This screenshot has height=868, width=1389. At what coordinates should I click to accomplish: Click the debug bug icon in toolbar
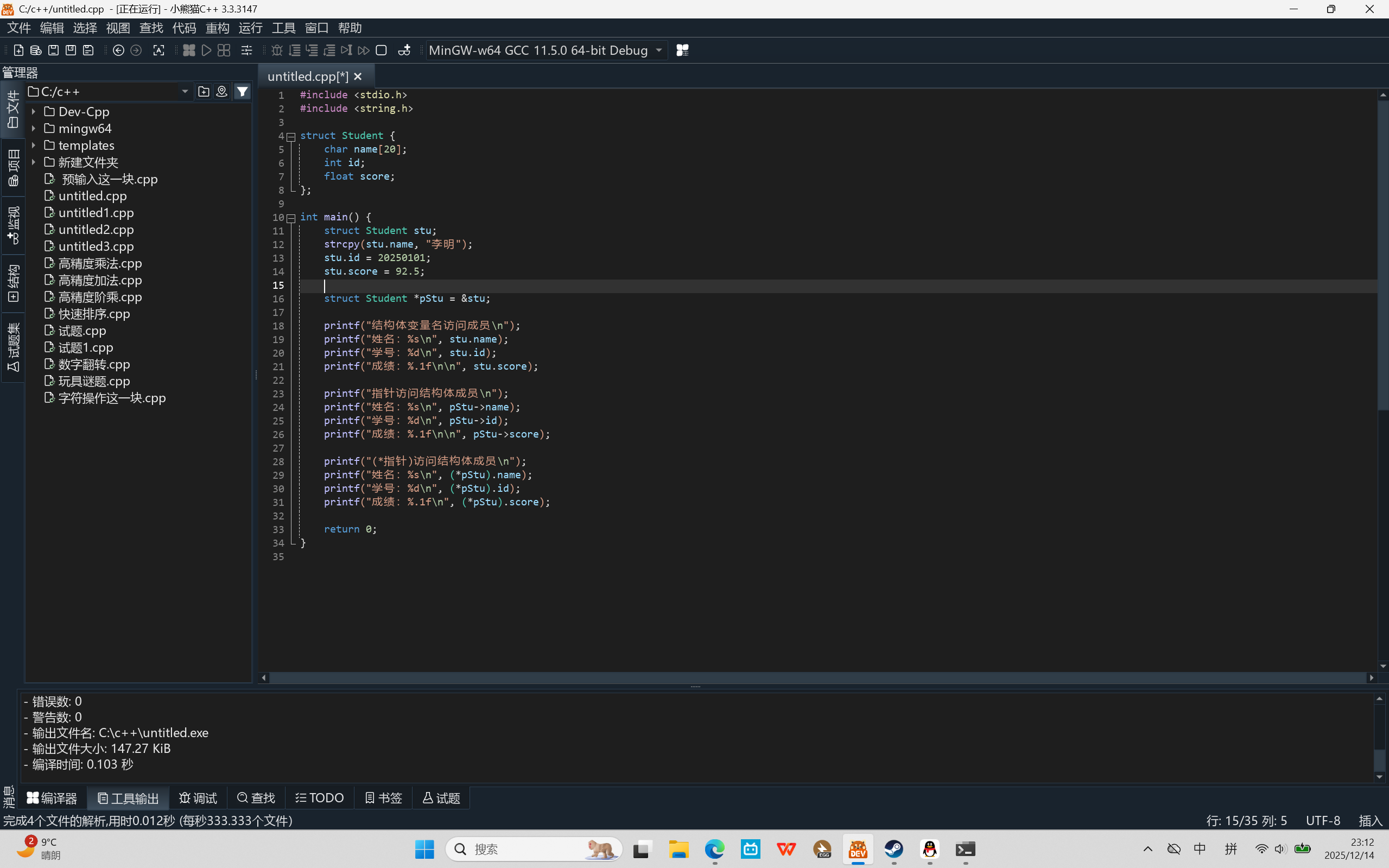point(277,50)
